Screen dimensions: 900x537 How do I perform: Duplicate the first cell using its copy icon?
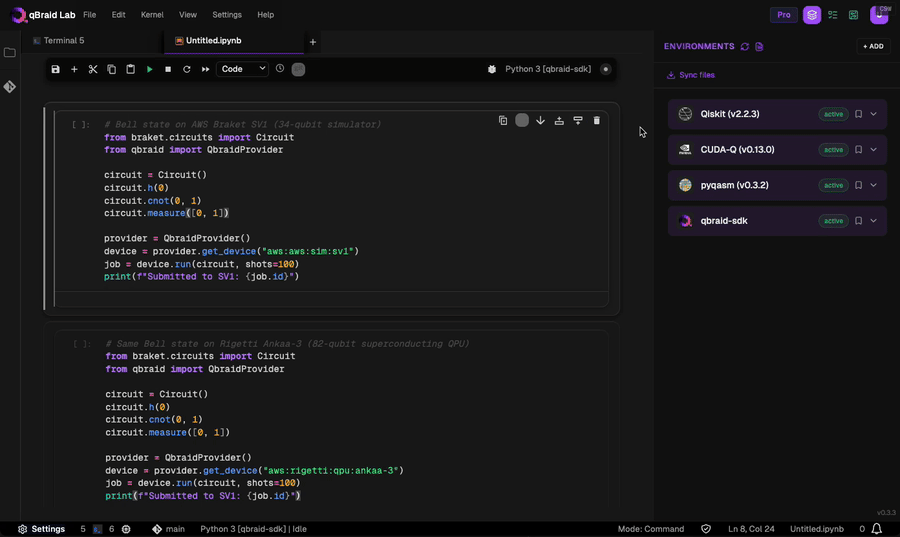click(503, 120)
